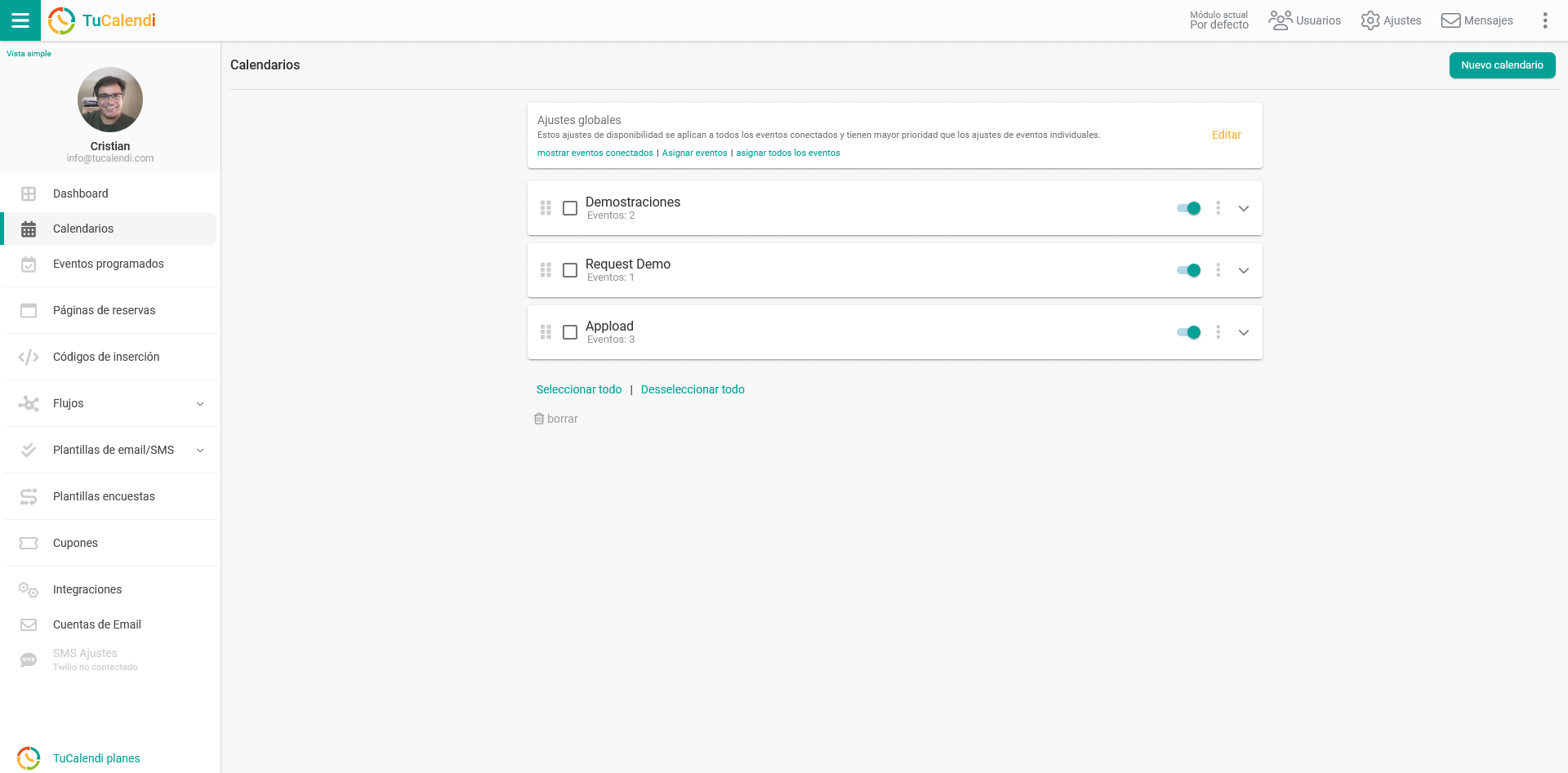Screen dimensions: 1568x773
Task: Open Ajustes gear in the top bar
Action: pyautogui.click(x=1391, y=20)
